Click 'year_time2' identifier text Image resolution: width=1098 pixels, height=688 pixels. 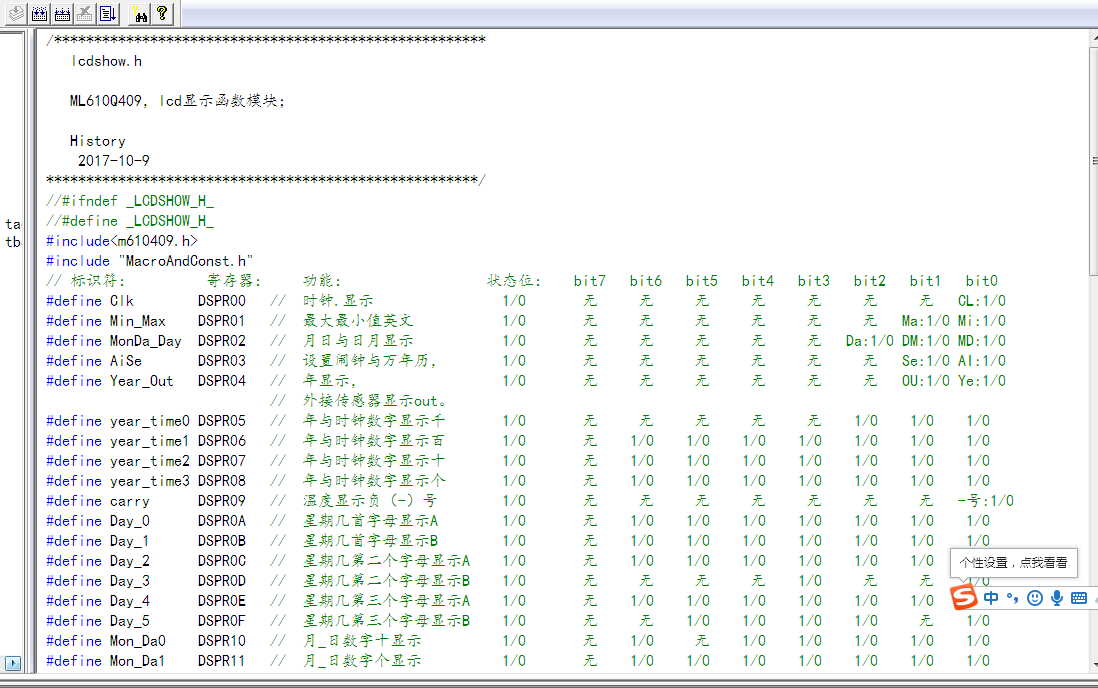(150, 461)
